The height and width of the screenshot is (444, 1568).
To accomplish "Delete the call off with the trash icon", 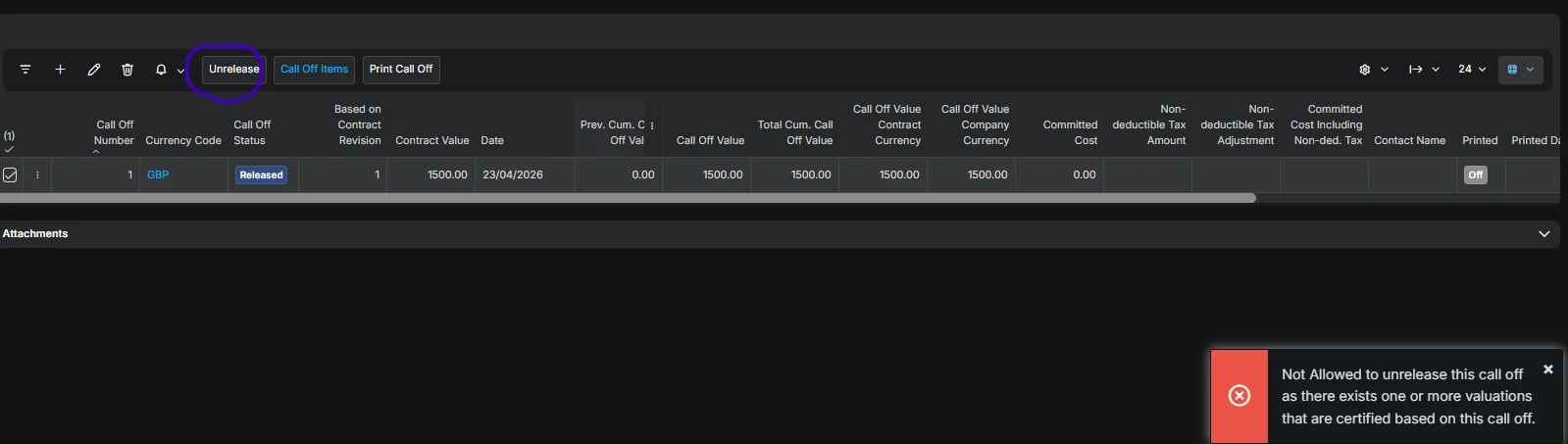I will pyautogui.click(x=127, y=70).
